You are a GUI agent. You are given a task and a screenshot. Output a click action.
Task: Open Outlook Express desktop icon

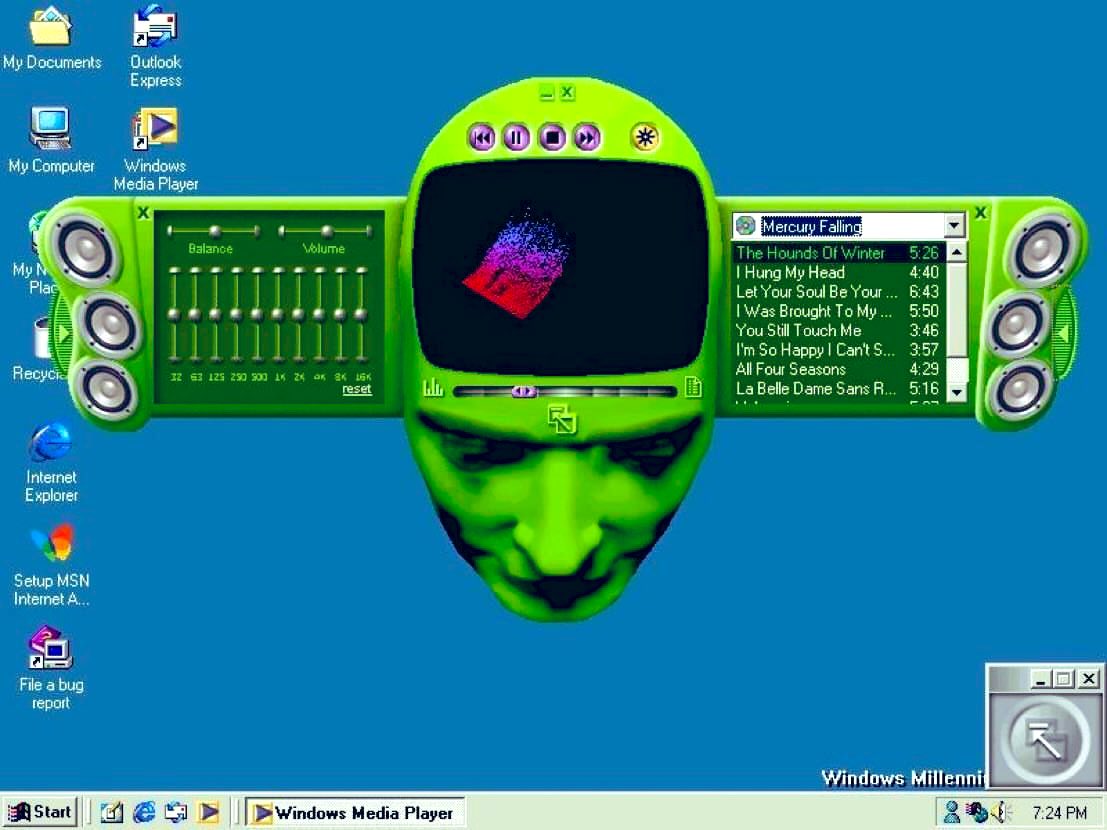[156, 47]
